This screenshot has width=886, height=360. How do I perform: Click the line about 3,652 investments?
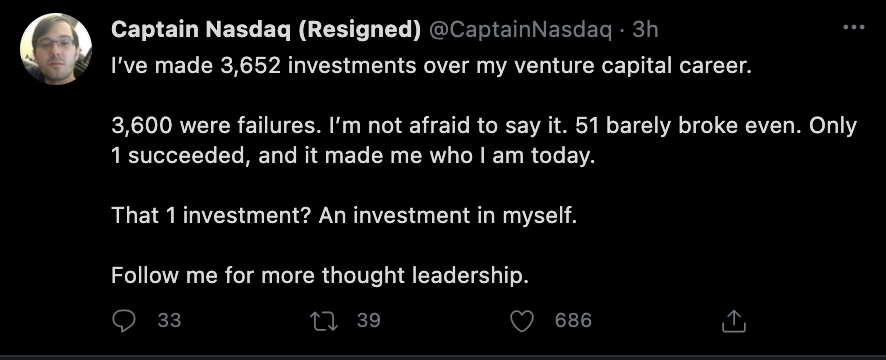coord(432,67)
